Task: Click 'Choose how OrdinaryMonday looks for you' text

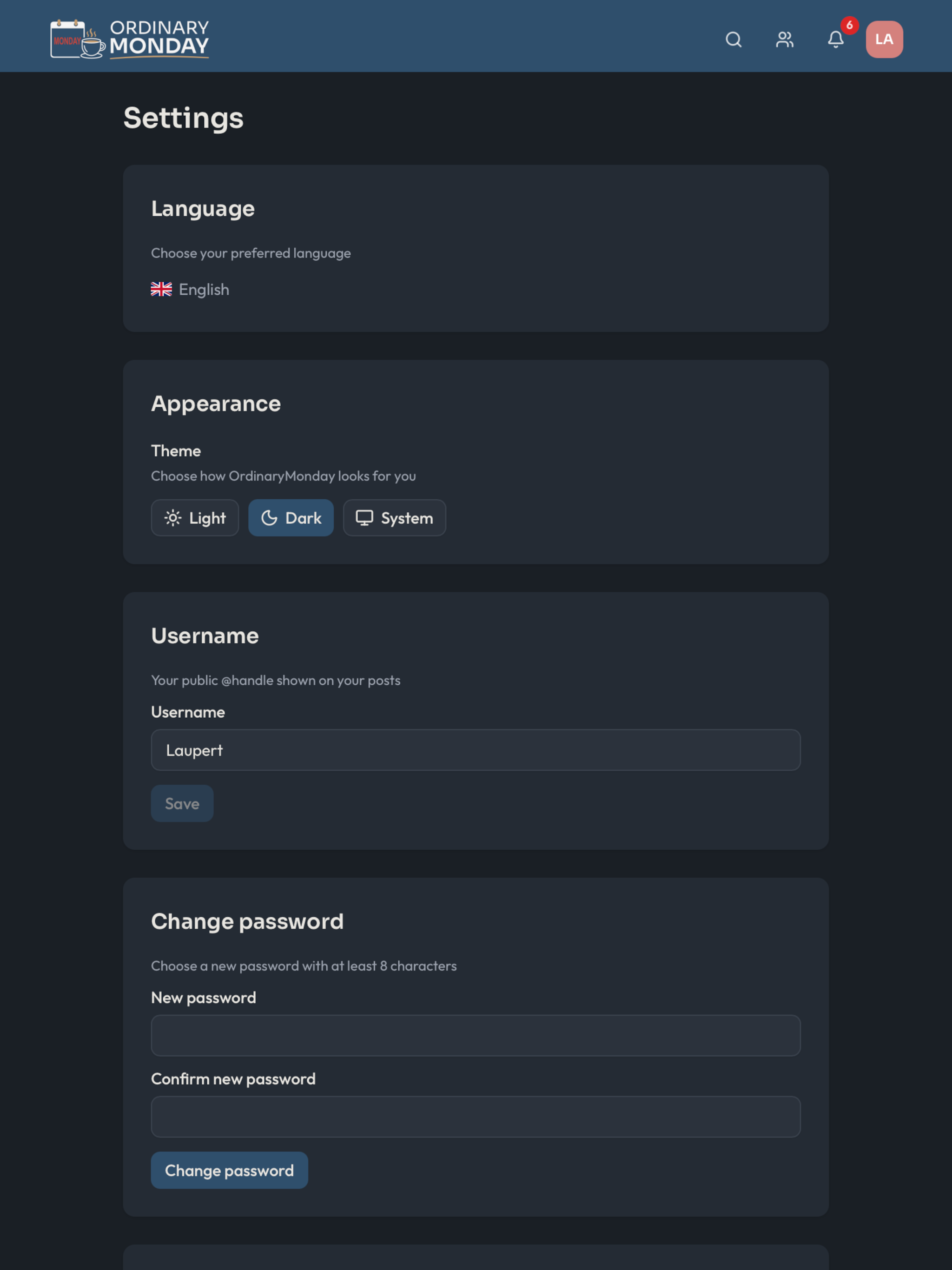Action: point(284,476)
